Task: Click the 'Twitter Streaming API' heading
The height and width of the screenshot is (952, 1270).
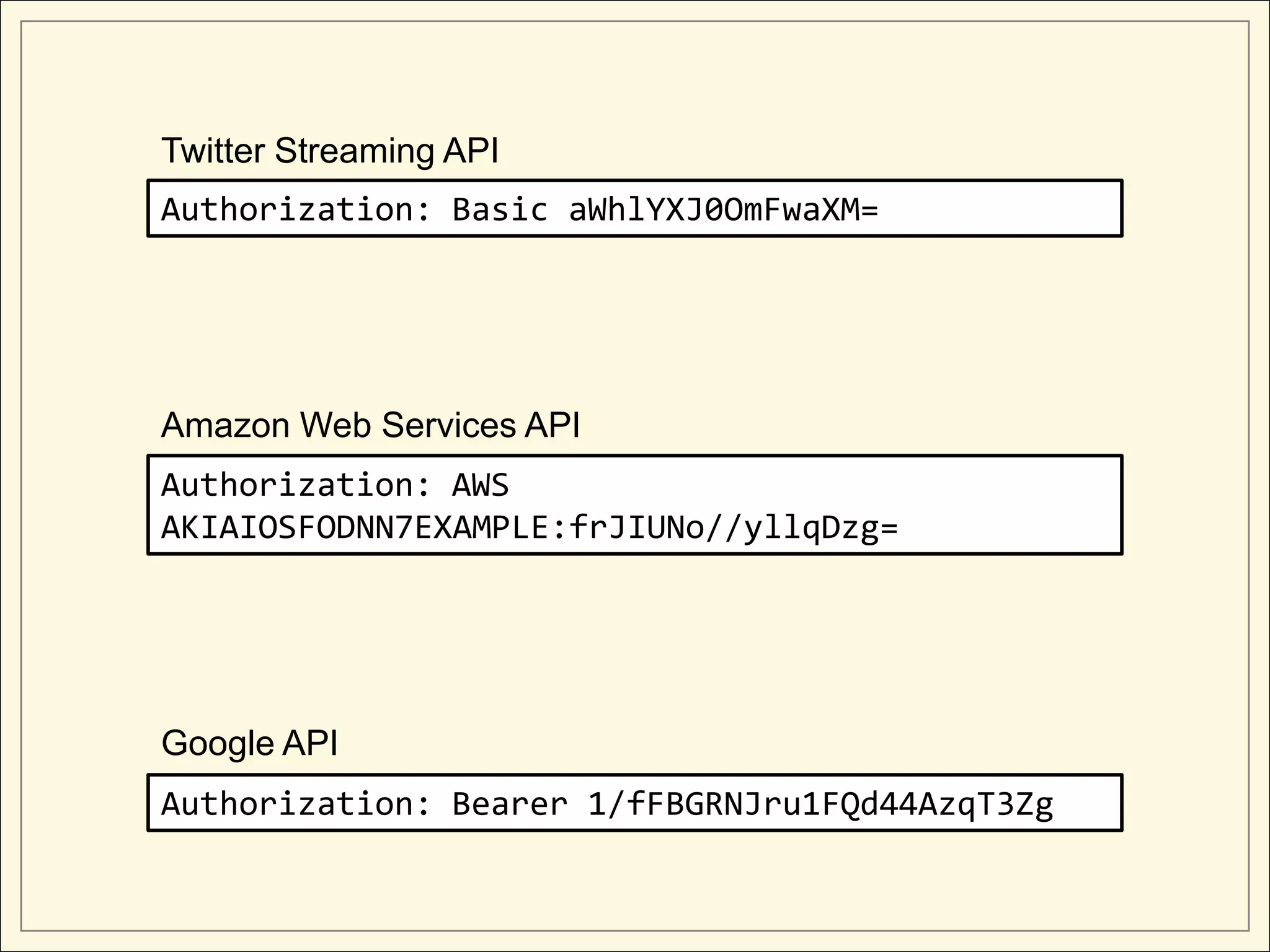Action: pyautogui.click(x=330, y=151)
